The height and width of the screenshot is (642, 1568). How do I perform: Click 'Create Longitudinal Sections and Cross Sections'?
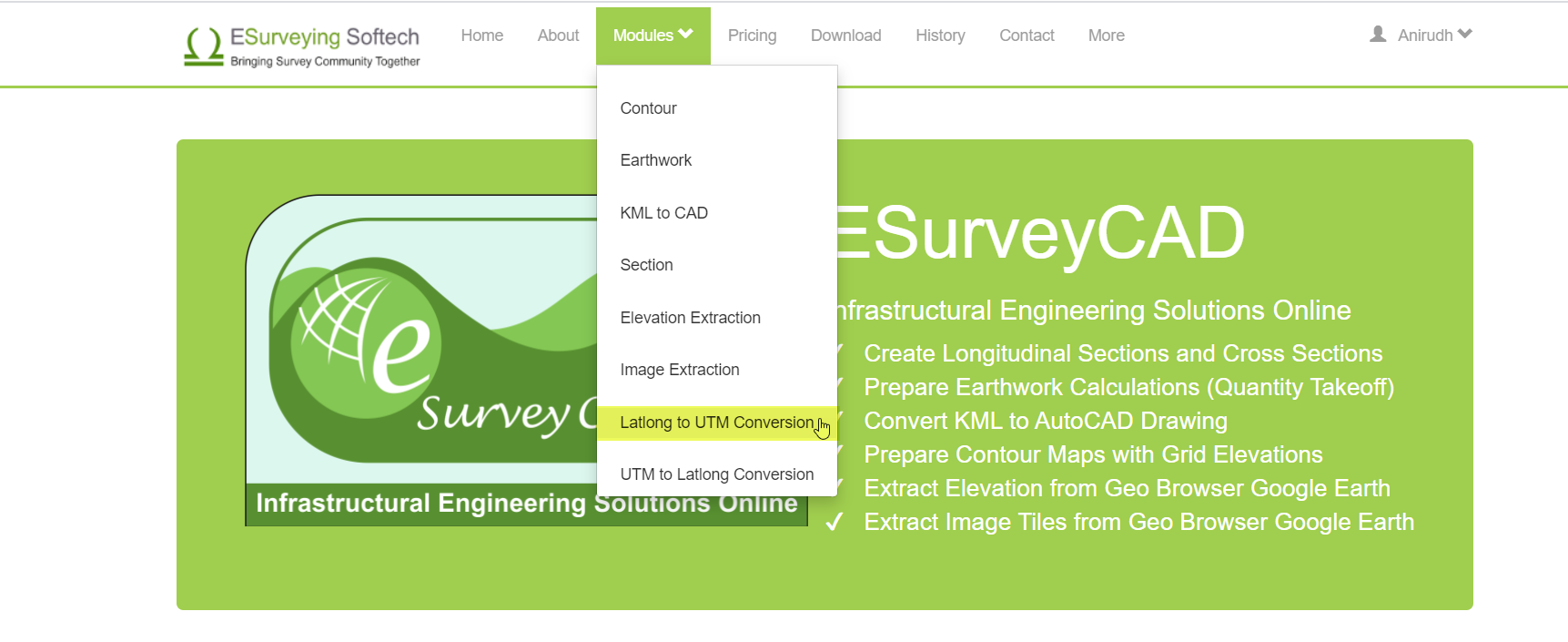[x=1123, y=353]
